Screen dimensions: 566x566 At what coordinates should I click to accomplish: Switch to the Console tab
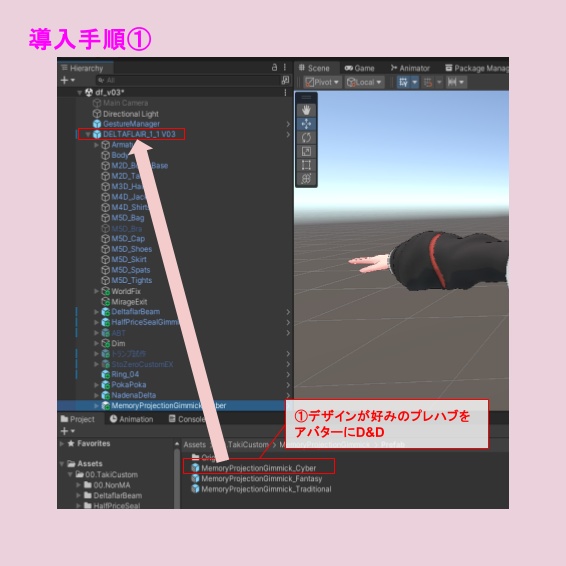click(187, 419)
